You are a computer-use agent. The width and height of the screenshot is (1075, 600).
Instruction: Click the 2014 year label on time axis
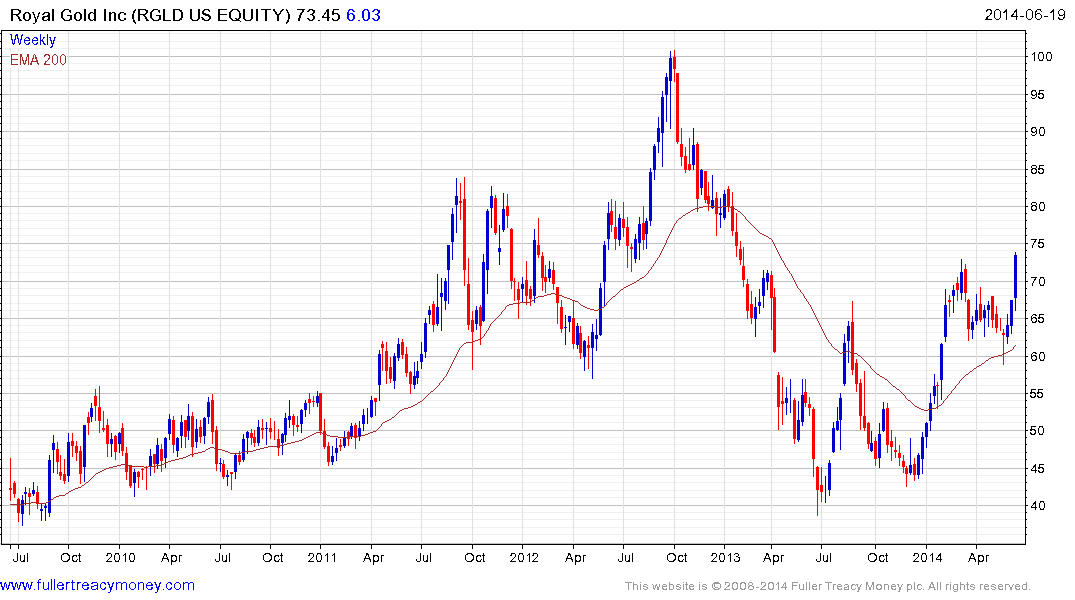927,557
